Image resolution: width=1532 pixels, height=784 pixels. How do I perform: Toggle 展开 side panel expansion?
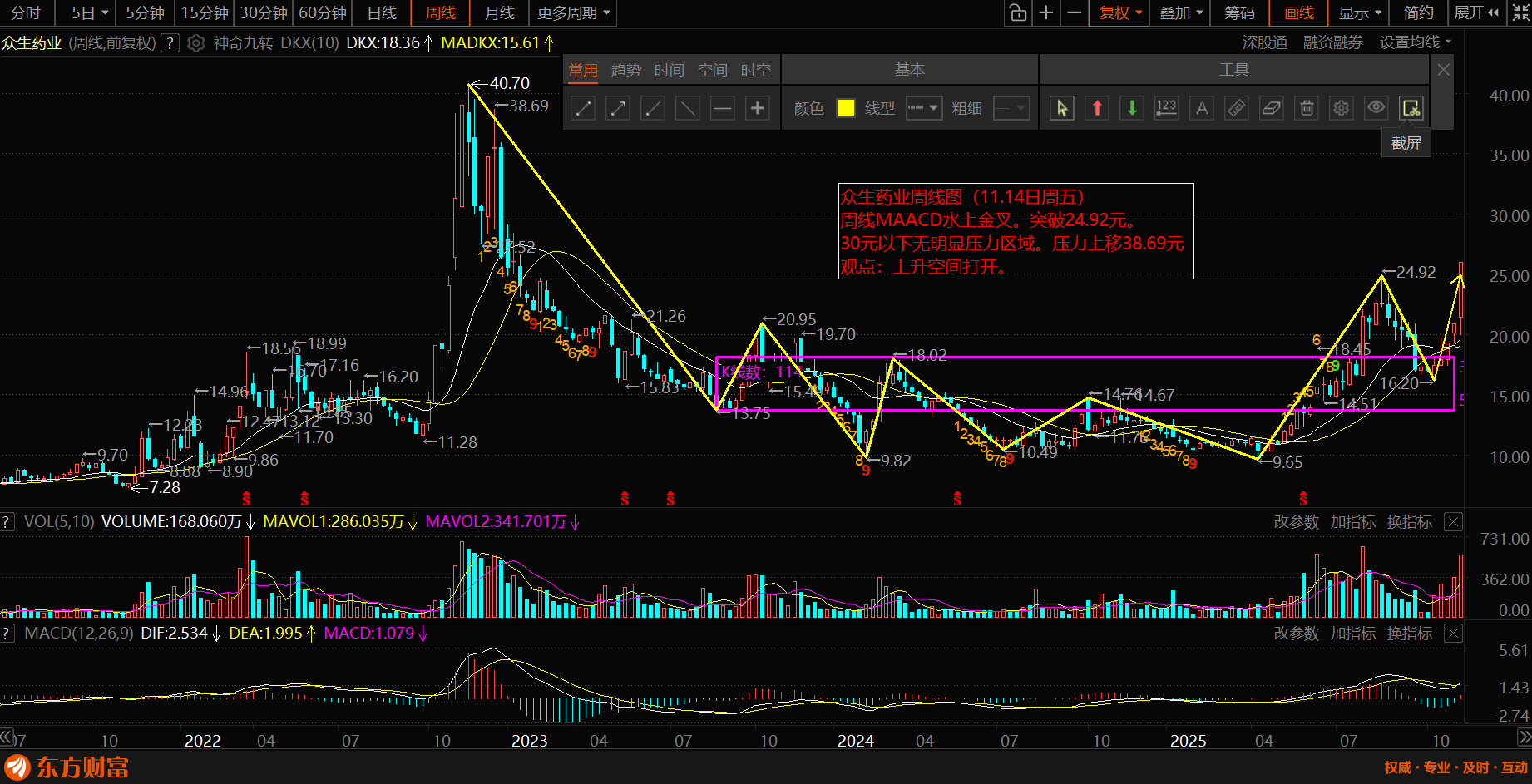click(x=1476, y=13)
